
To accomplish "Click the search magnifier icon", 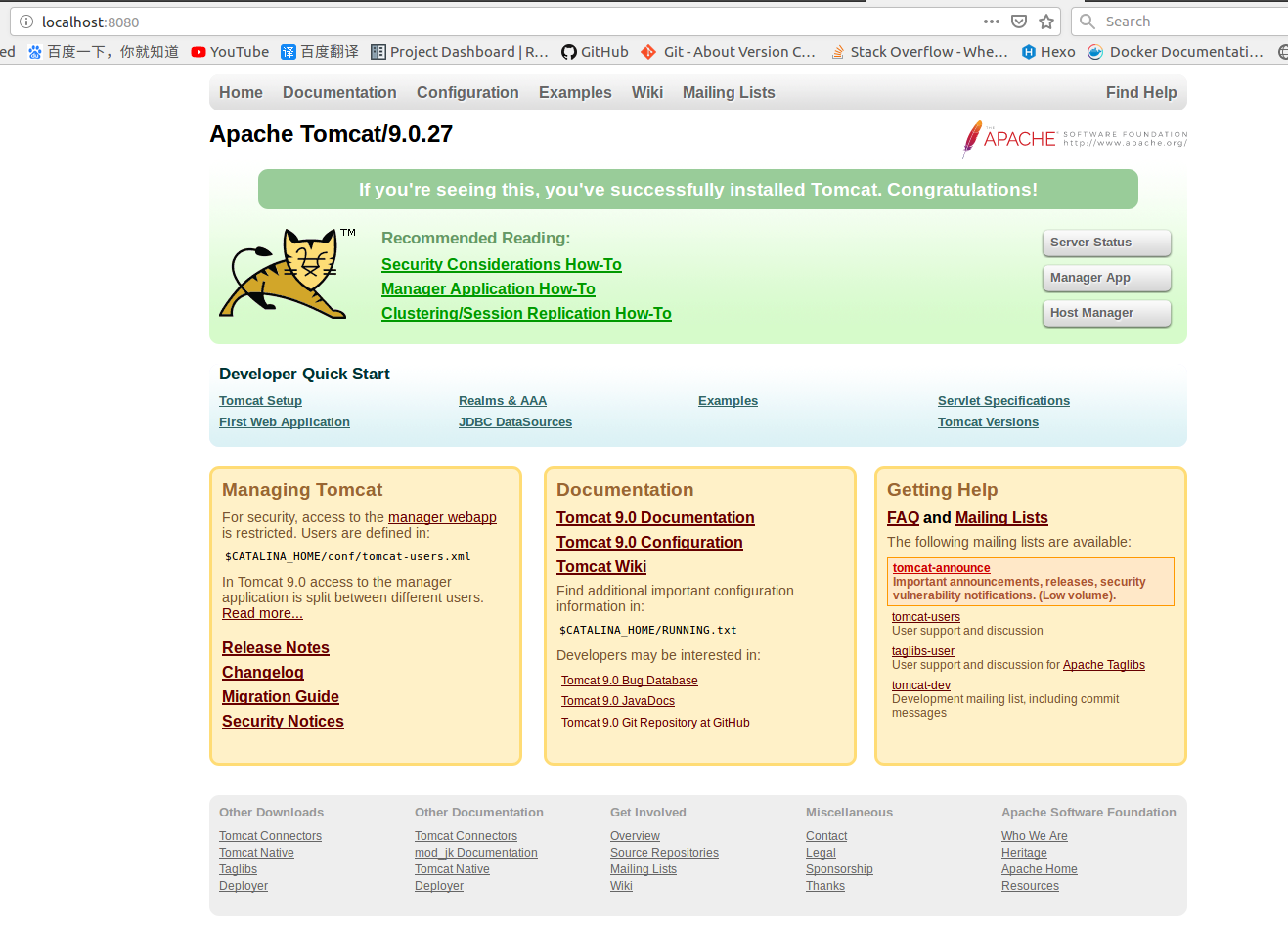I will [x=1088, y=22].
